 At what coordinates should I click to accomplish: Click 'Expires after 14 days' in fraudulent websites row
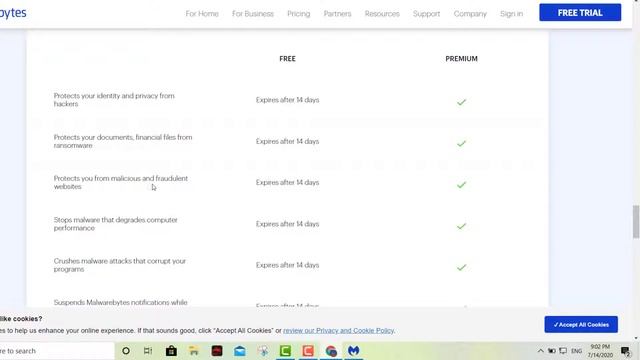coord(287,182)
